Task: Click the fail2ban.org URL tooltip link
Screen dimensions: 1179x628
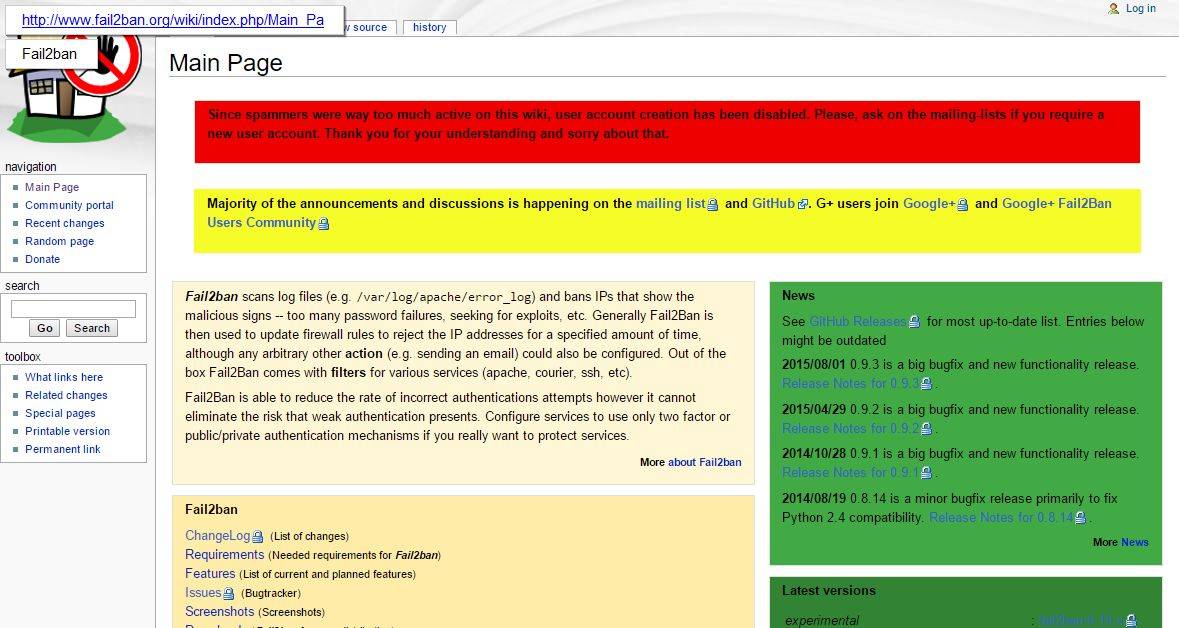Action: 173,20
